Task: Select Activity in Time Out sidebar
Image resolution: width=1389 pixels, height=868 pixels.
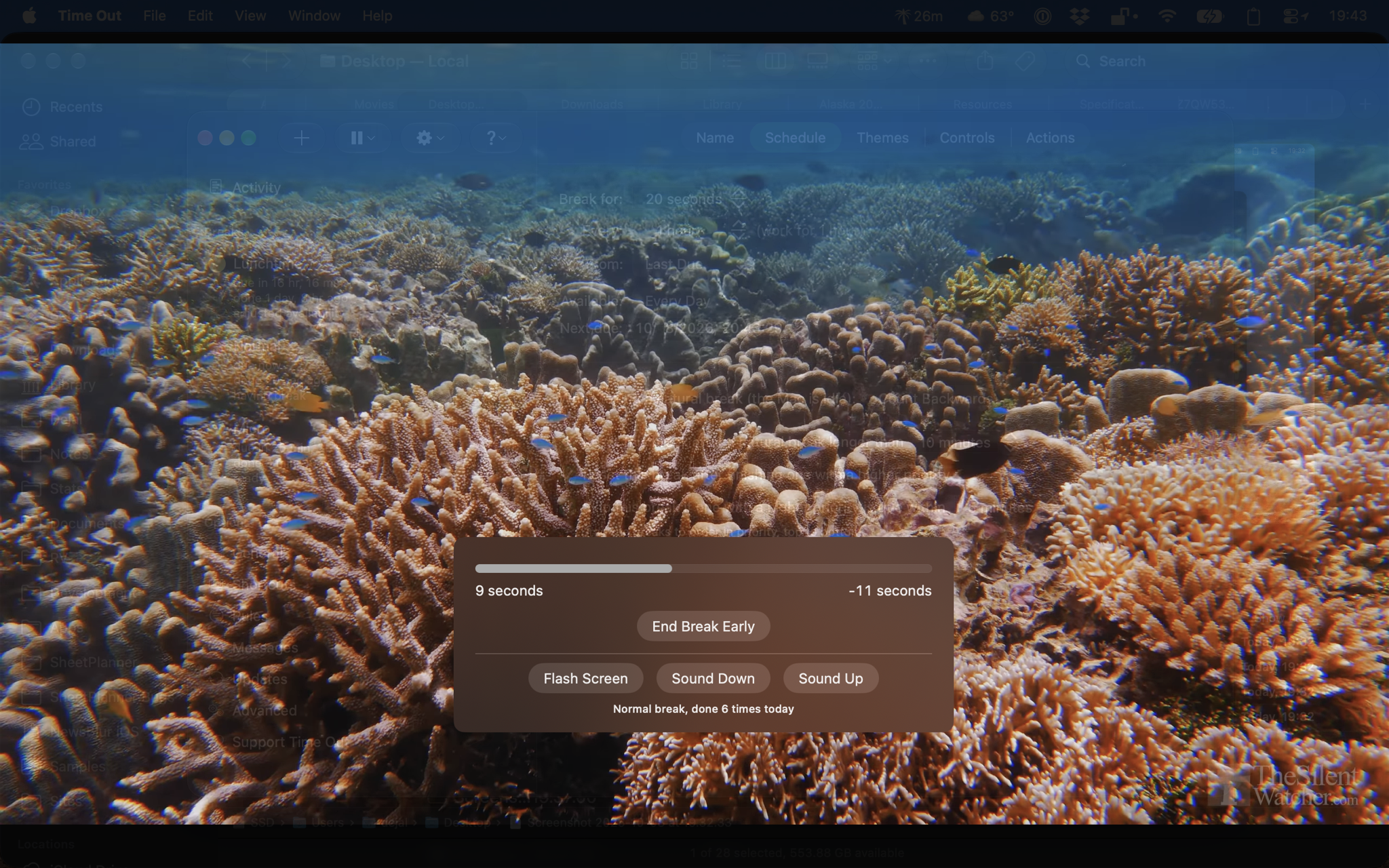Action: pos(244,187)
